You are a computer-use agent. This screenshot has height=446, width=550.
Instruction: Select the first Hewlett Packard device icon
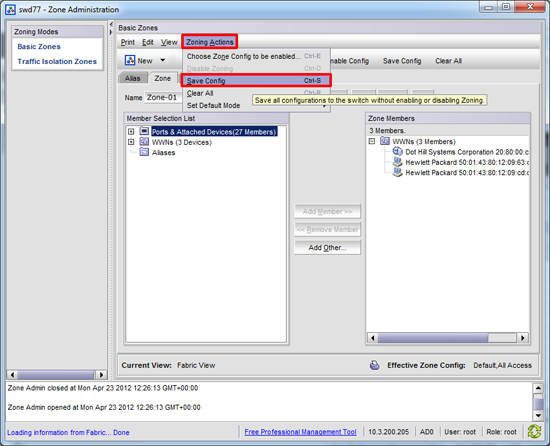tap(397, 162)
